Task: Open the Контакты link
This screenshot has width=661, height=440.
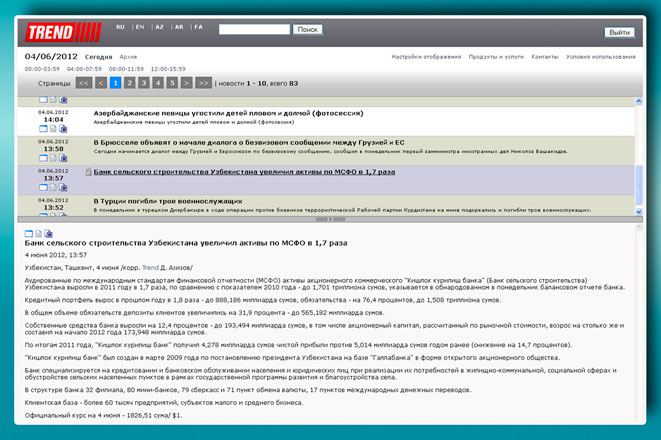Action: click(x=545, y=56)
